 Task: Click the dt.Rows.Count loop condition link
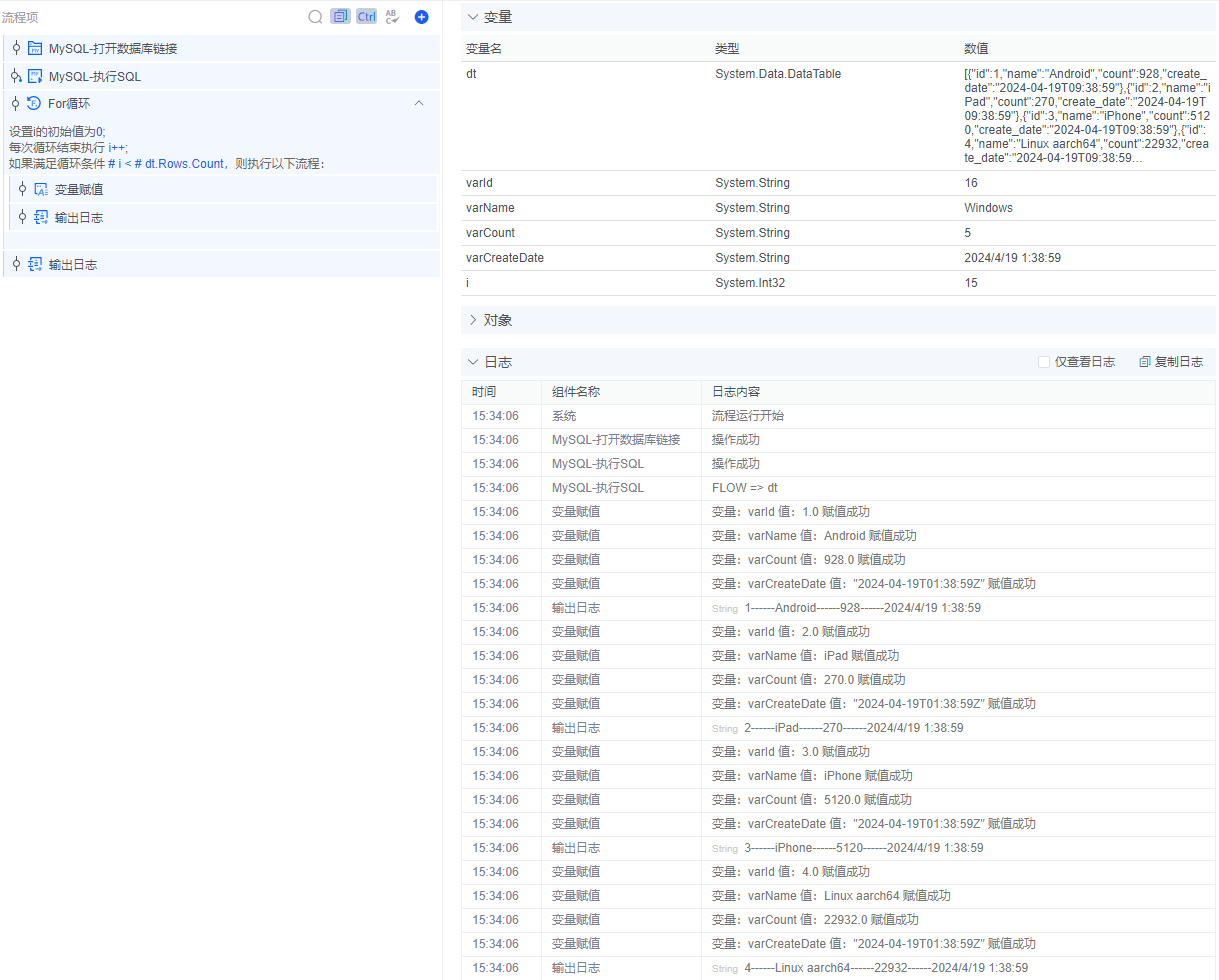(184, 164)
